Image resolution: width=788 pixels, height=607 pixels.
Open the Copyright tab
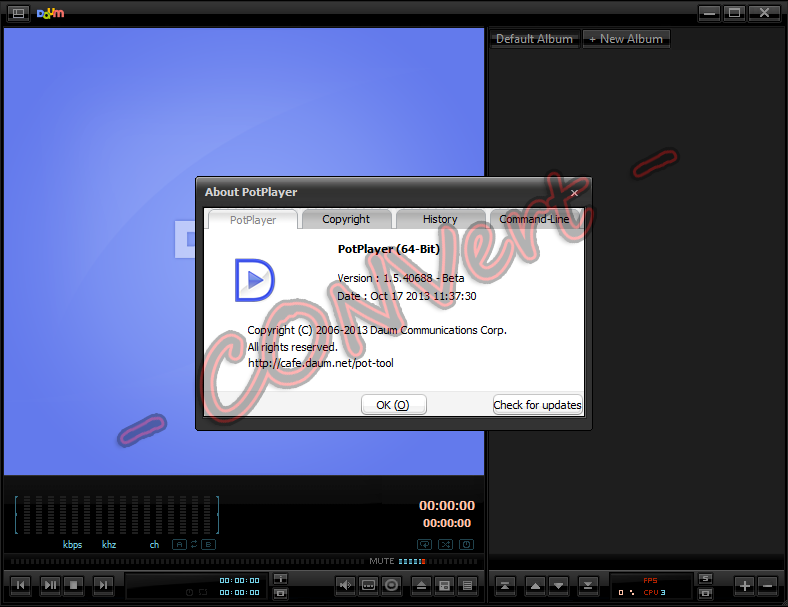click(x=346, y=219)
